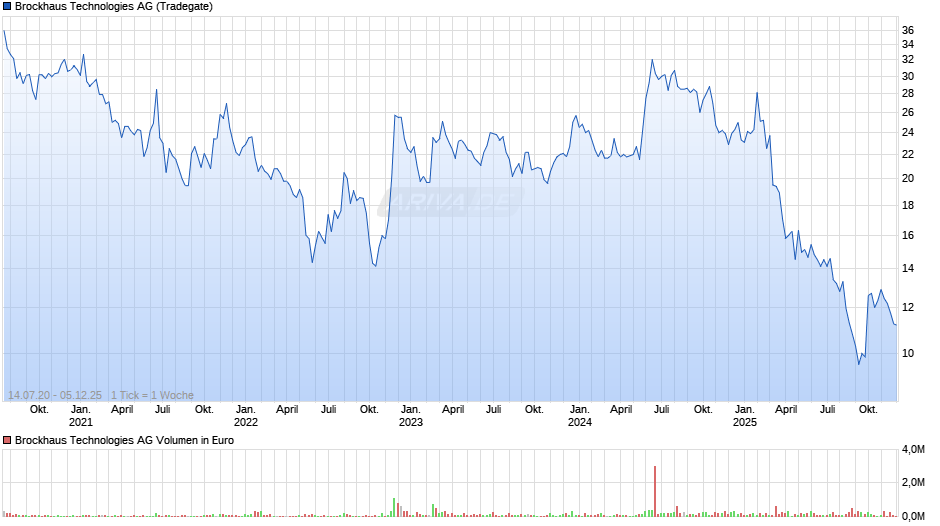Click the red legend square beside Volumen in Euro

click(7, 440)
